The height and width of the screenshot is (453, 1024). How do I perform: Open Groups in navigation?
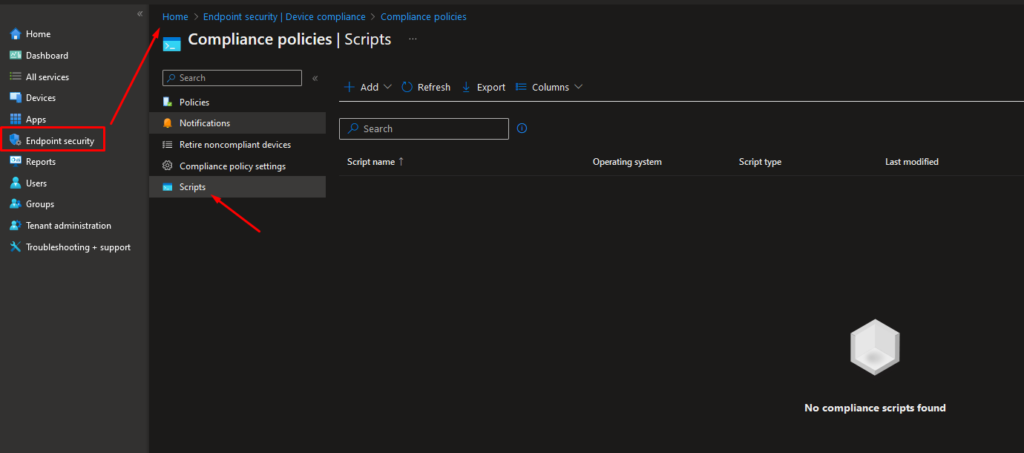40,204
